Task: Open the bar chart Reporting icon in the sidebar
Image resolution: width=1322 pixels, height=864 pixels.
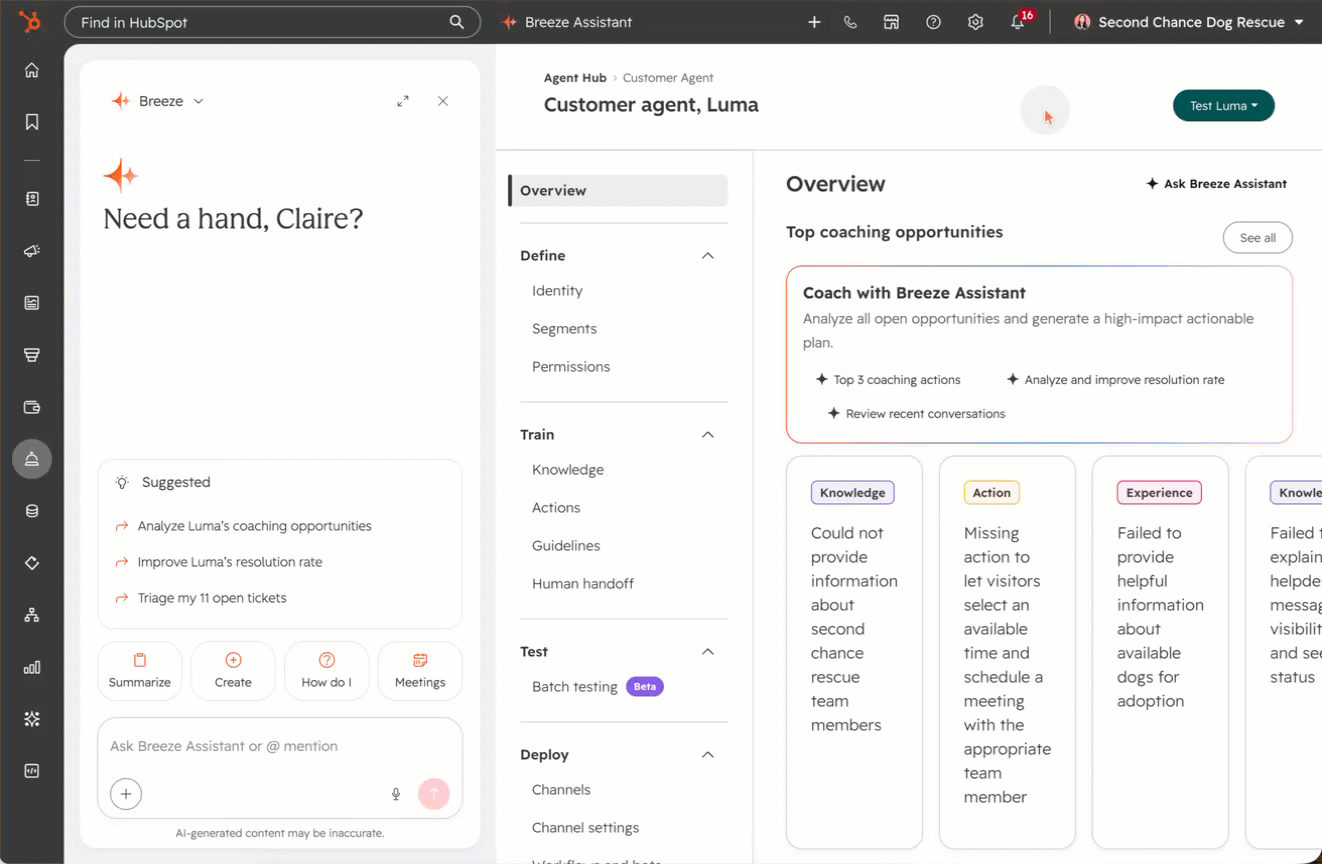Action: [x=32, y=667]
